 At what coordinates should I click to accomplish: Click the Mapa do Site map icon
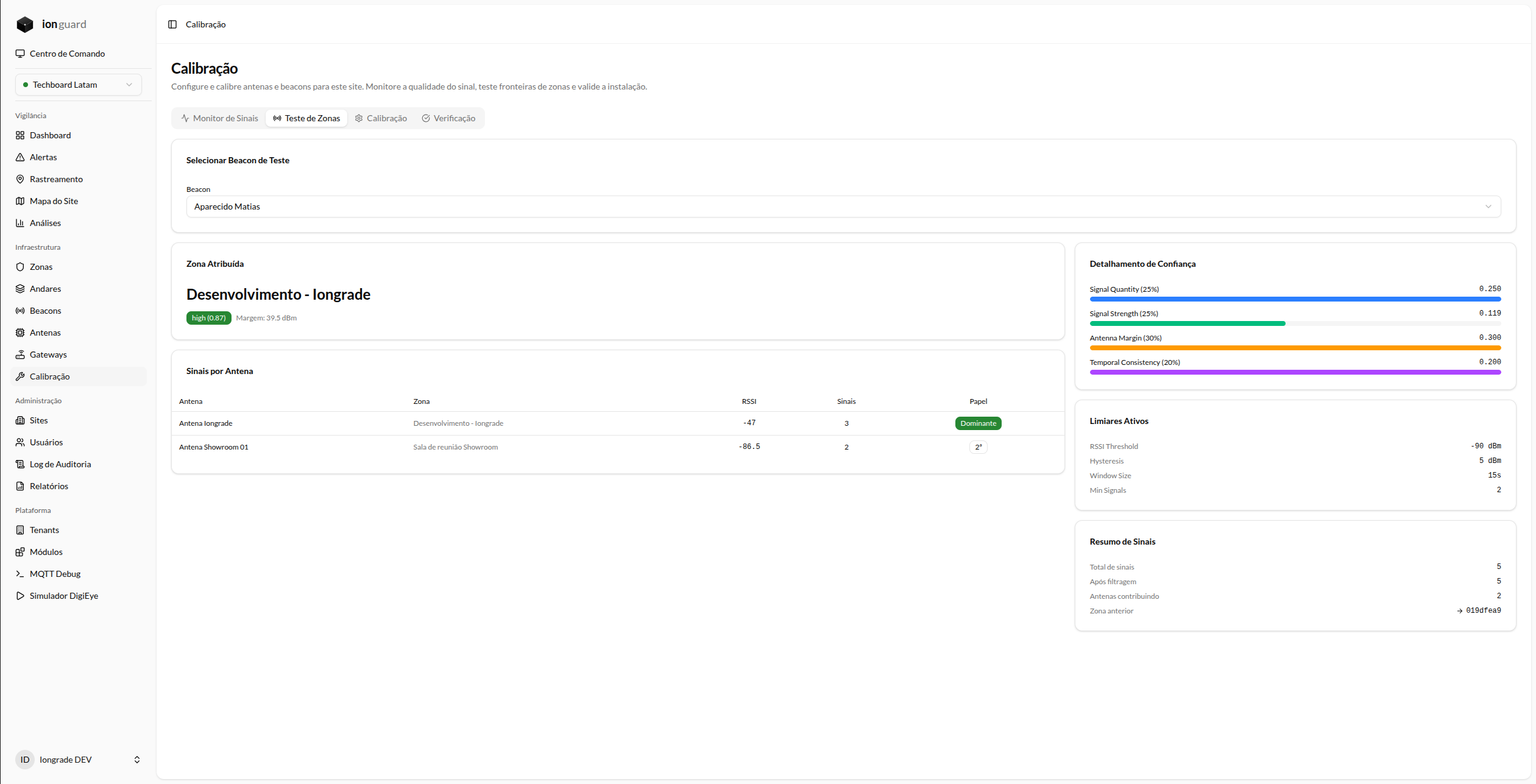tap(20, 201)
